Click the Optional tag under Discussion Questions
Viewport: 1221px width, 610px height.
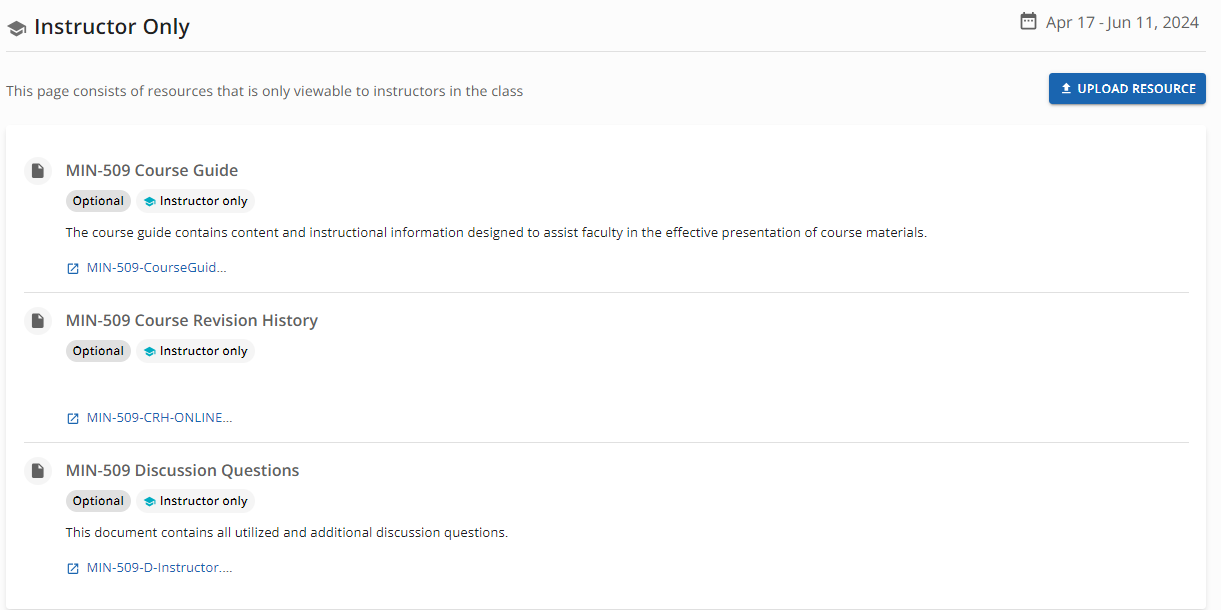tap(98, 501)
